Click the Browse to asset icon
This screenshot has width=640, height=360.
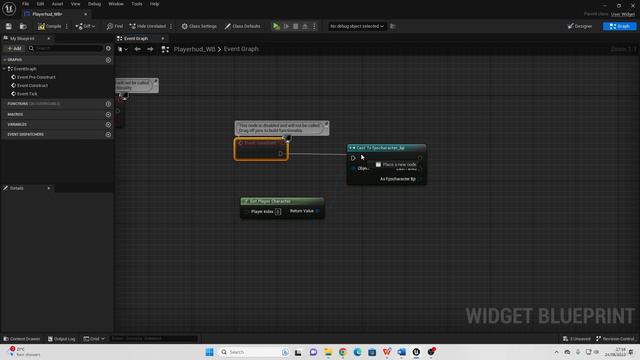pyautogui.click(x=23, y=26)
